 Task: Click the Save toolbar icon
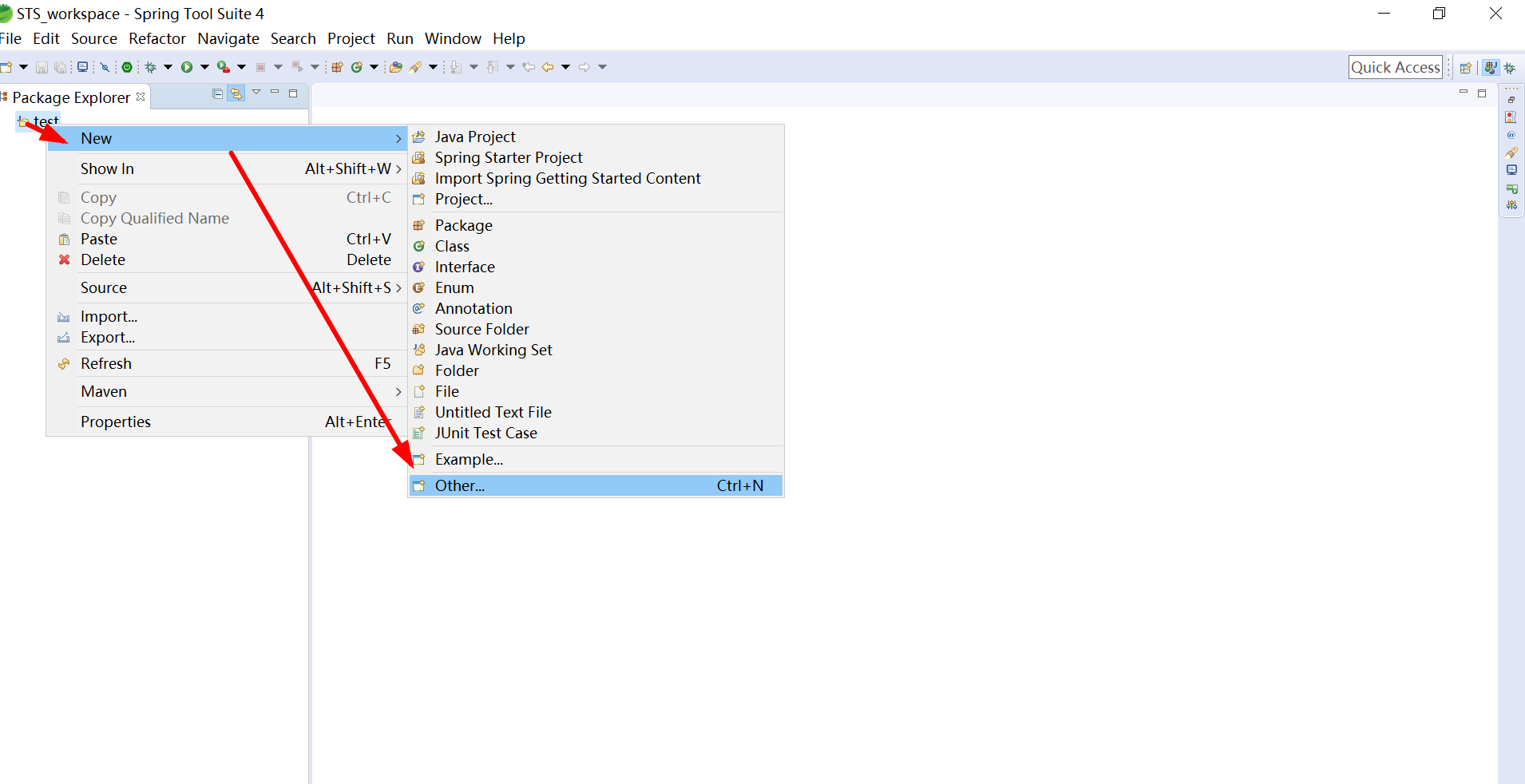tap(42, 67)
